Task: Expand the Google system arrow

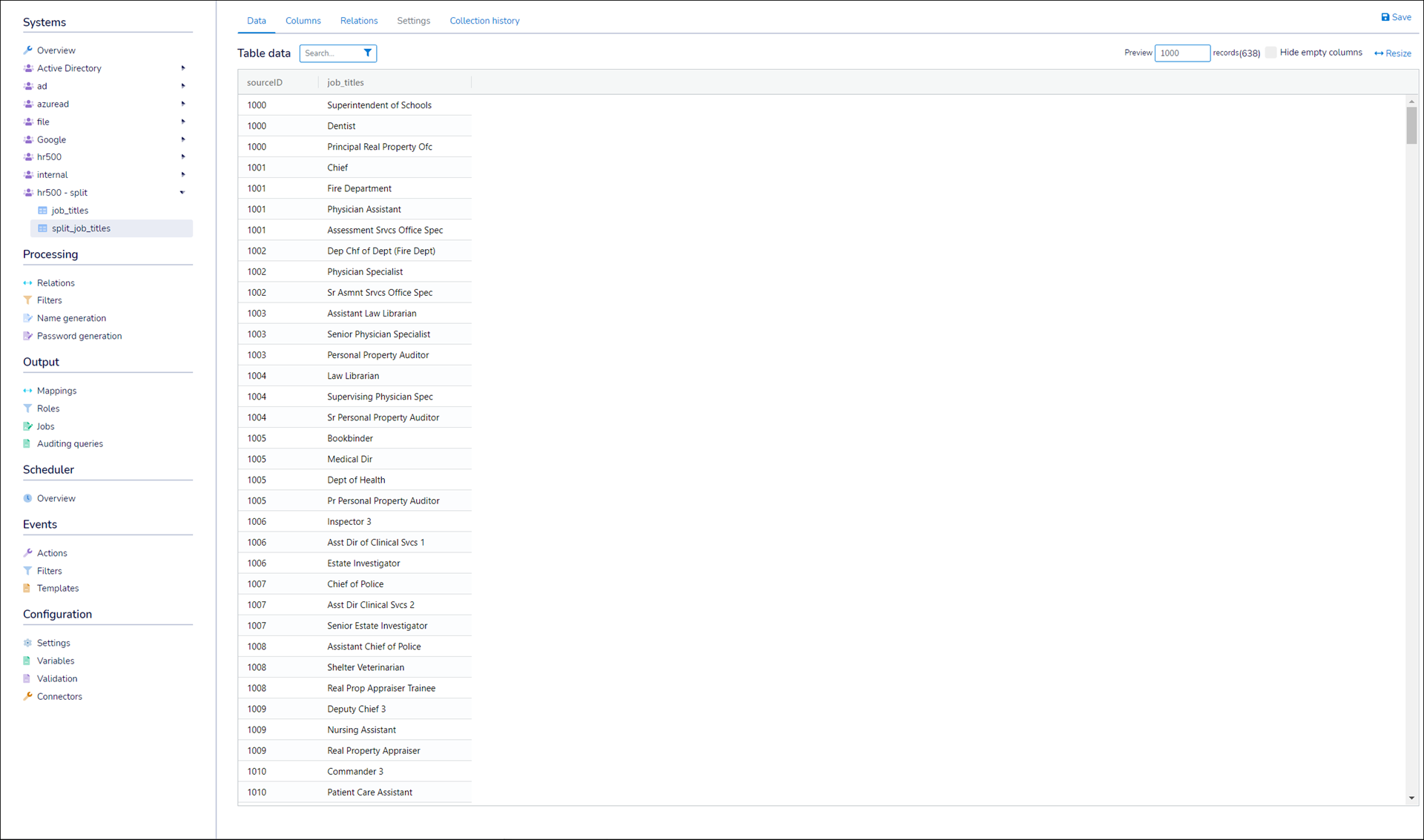Action: [x=183, y=139]
